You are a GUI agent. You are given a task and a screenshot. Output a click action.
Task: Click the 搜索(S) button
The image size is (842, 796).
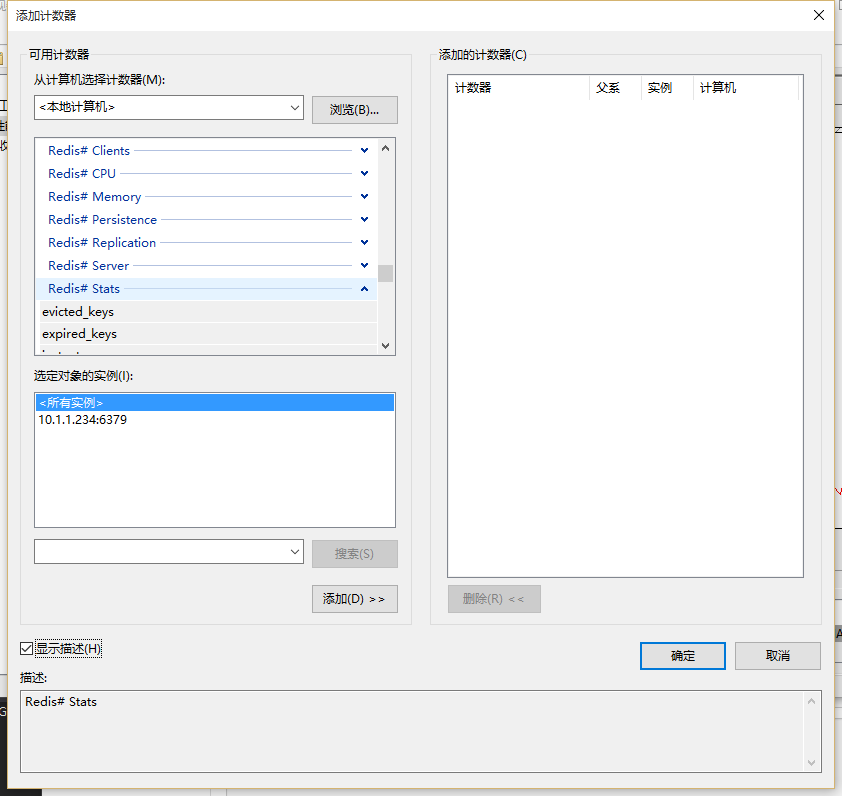pyautogui.click(x=354, y=554)
